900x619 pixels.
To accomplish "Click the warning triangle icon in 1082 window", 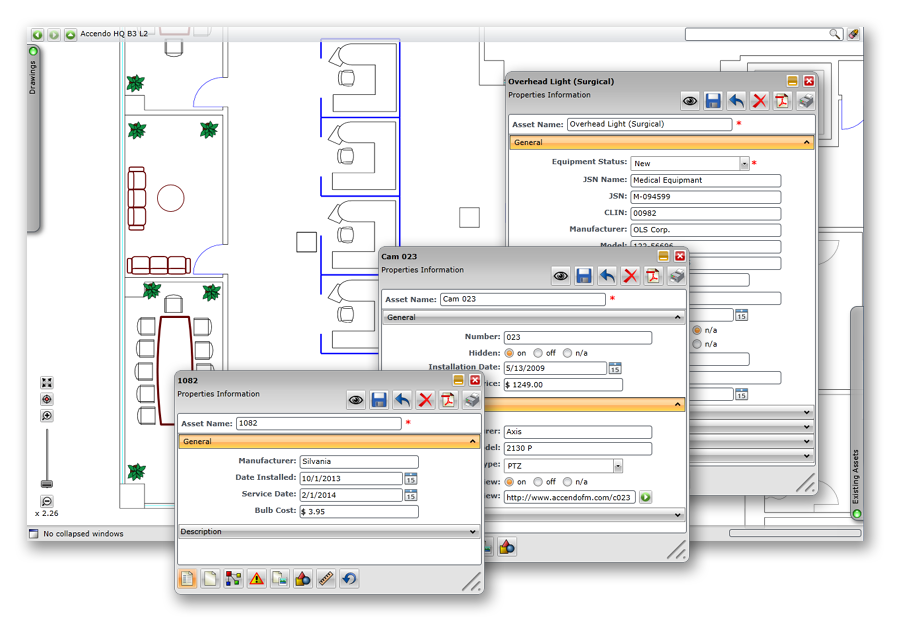I will point(257,578).
